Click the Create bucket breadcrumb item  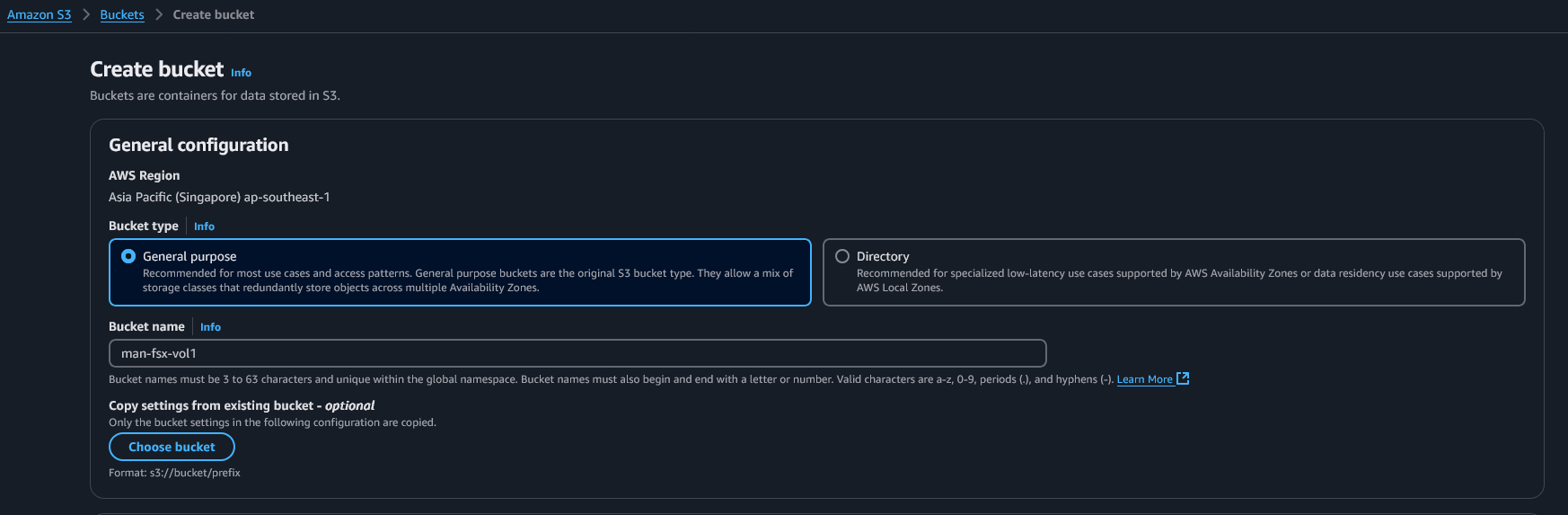click(214, 14)
